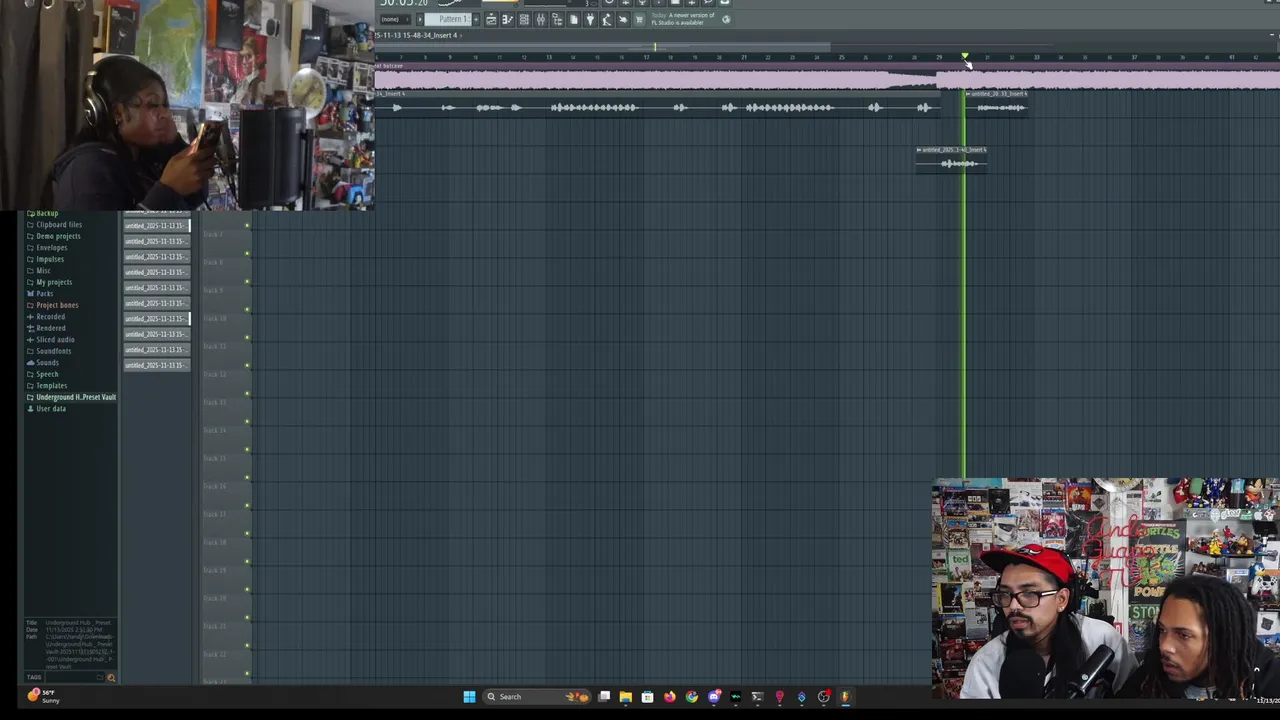Open the plugin picker plug icon
The width and height of the screenshot is (1280, 720).
[x=590, y=19]
